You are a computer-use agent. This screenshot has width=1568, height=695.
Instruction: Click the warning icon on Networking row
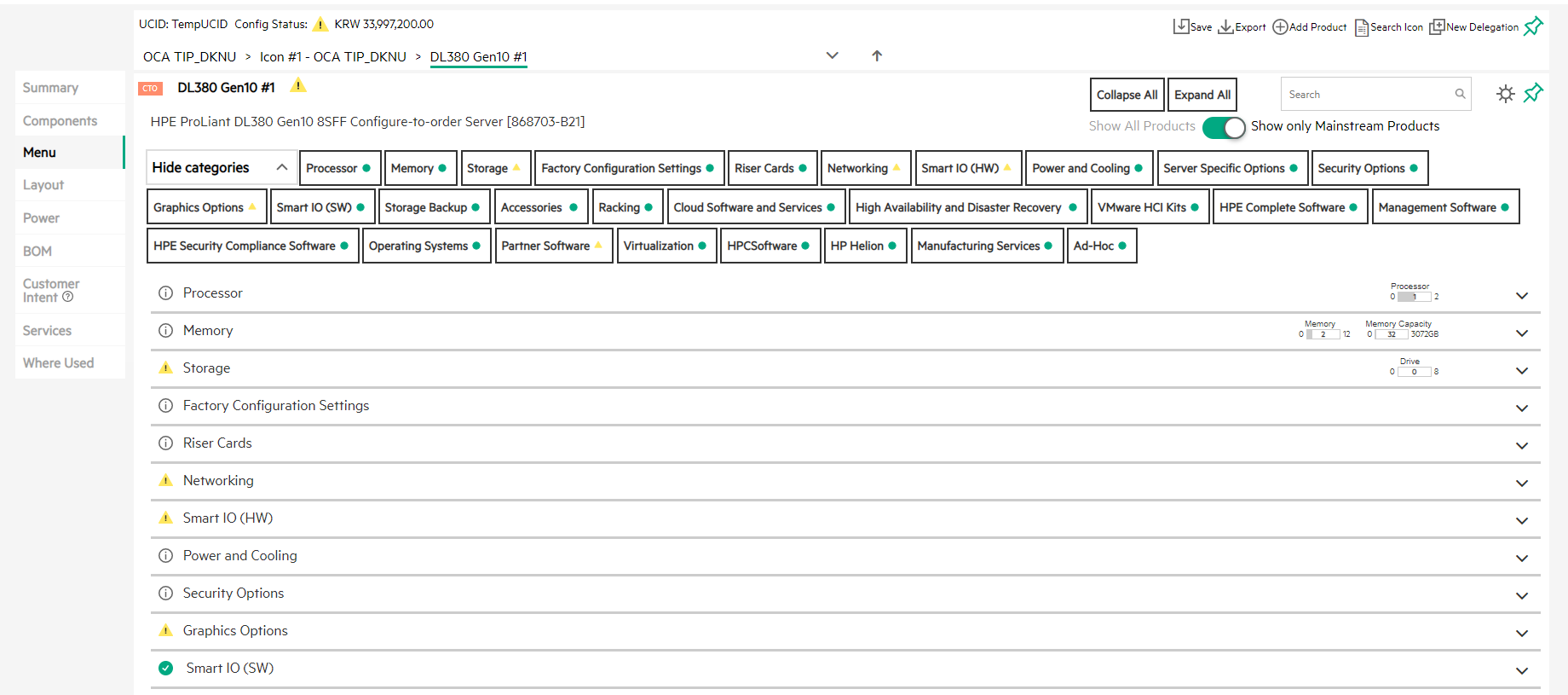166,480
